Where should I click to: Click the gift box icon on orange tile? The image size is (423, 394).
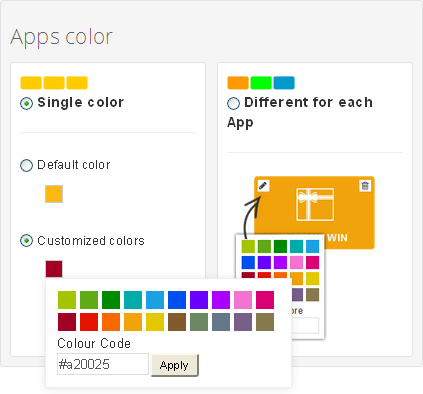coord(315,204)
